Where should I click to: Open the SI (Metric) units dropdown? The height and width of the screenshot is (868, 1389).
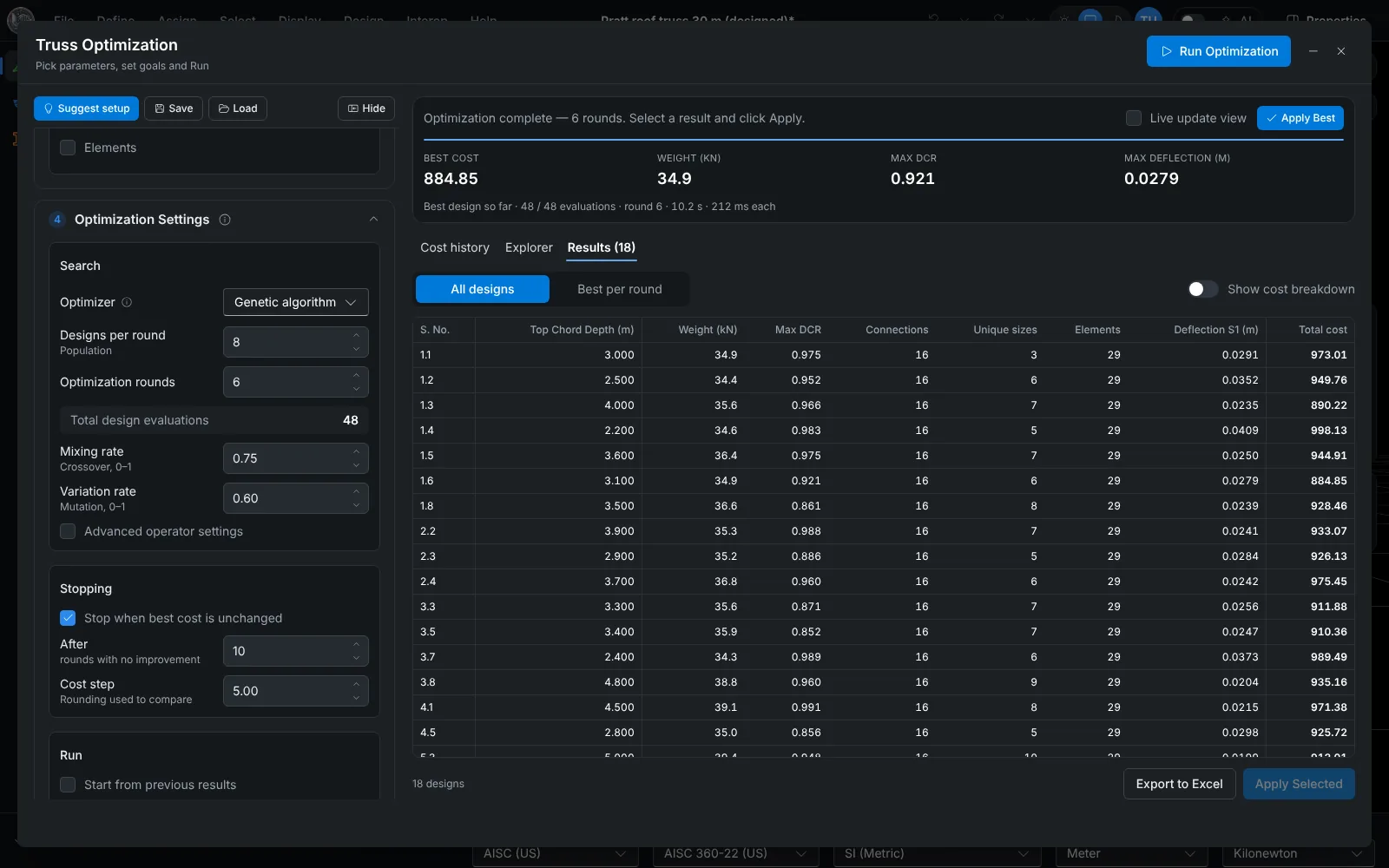point(937,853)
